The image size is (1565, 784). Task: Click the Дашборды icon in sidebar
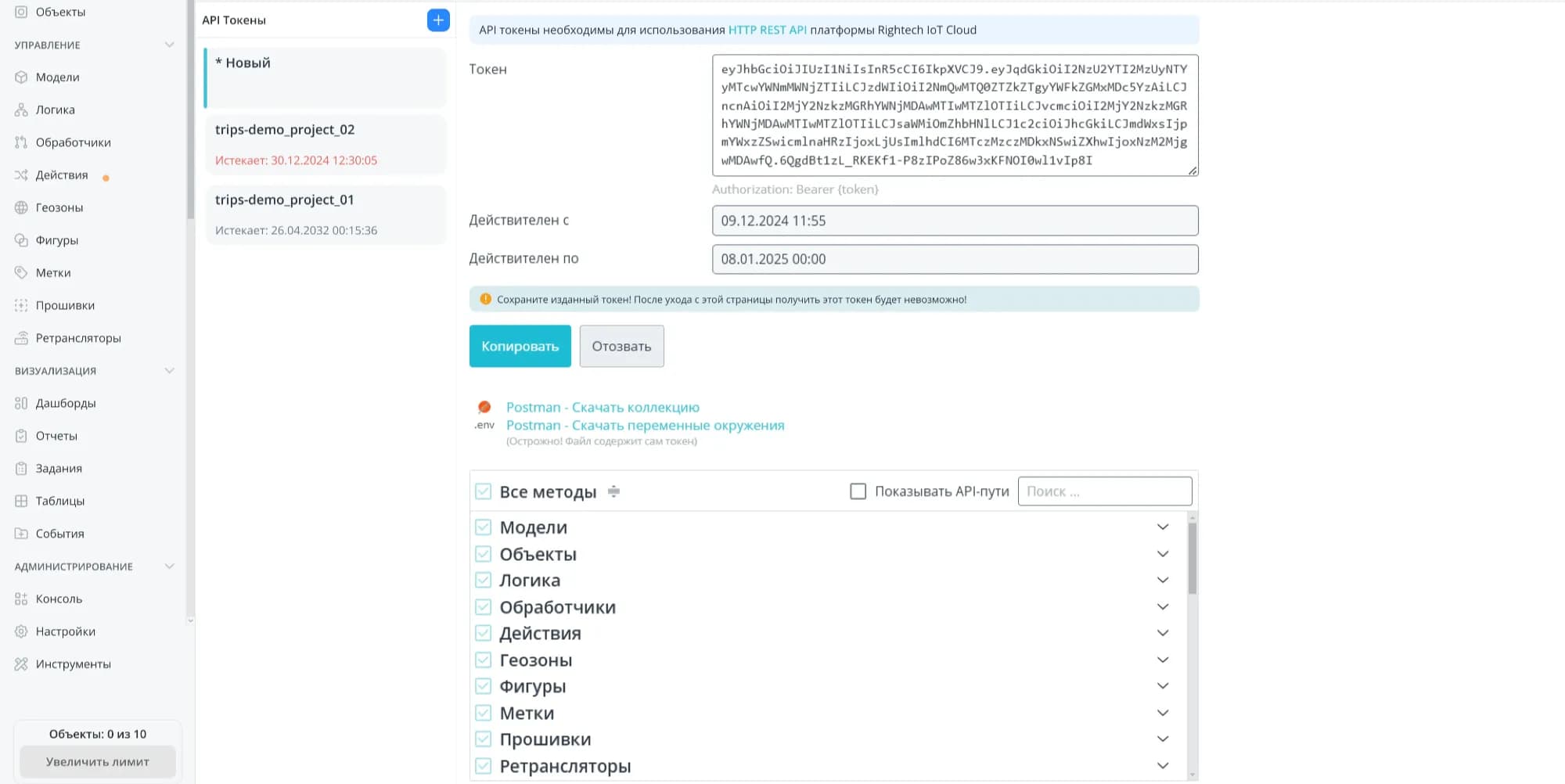[x=21, y=404]
